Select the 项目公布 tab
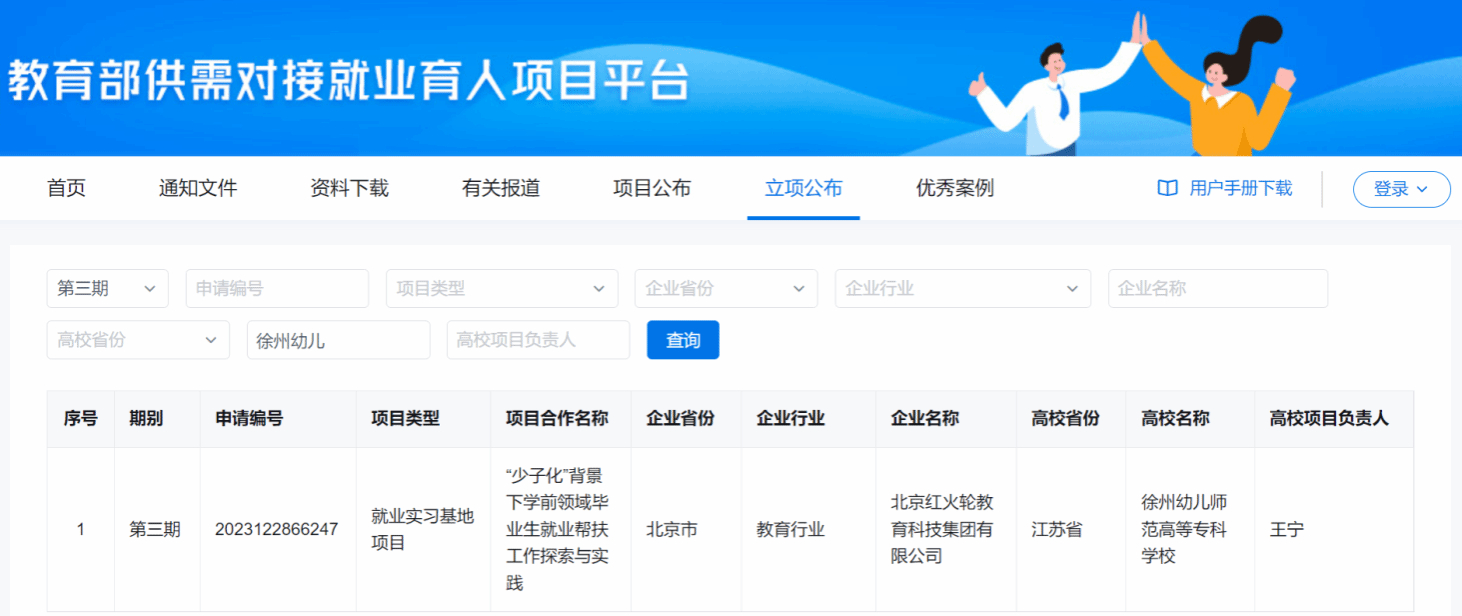The height and width of the screenshot is (616, 1462). [x=652, y=188]
